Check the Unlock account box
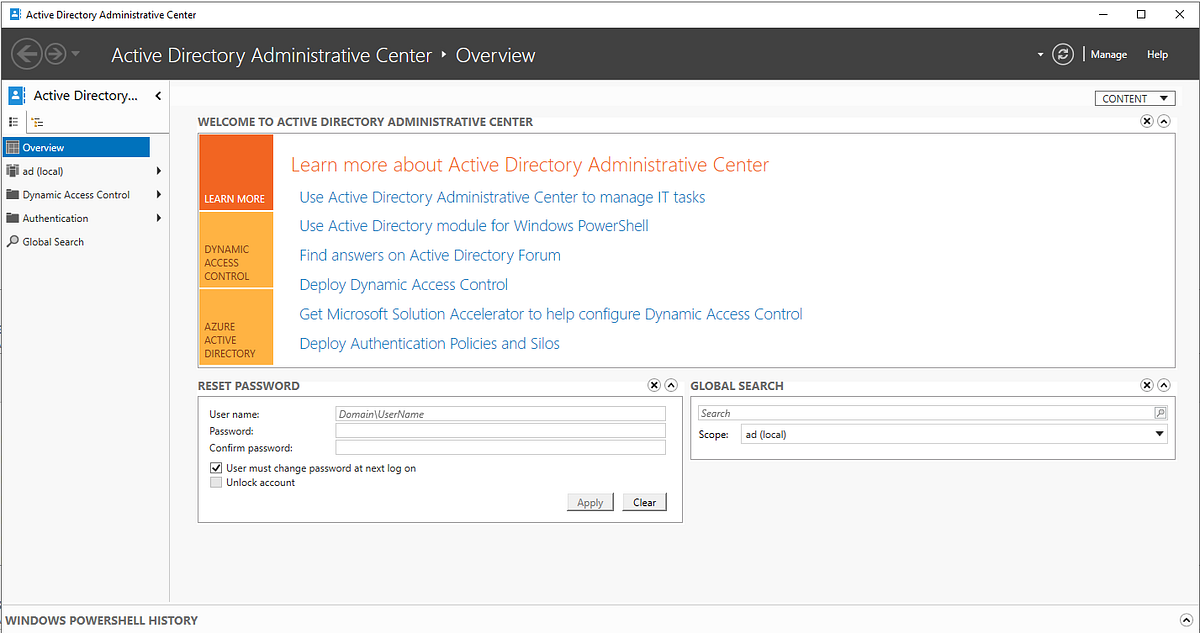 216,482
